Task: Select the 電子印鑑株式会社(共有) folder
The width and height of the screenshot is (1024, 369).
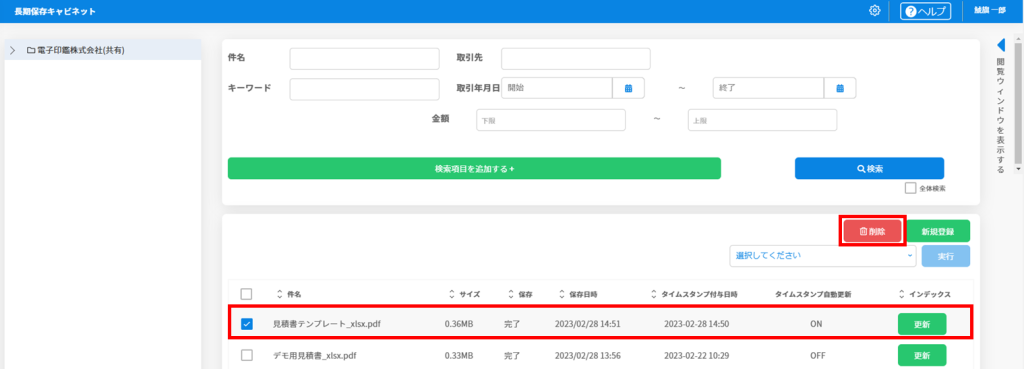Action: 76,50
